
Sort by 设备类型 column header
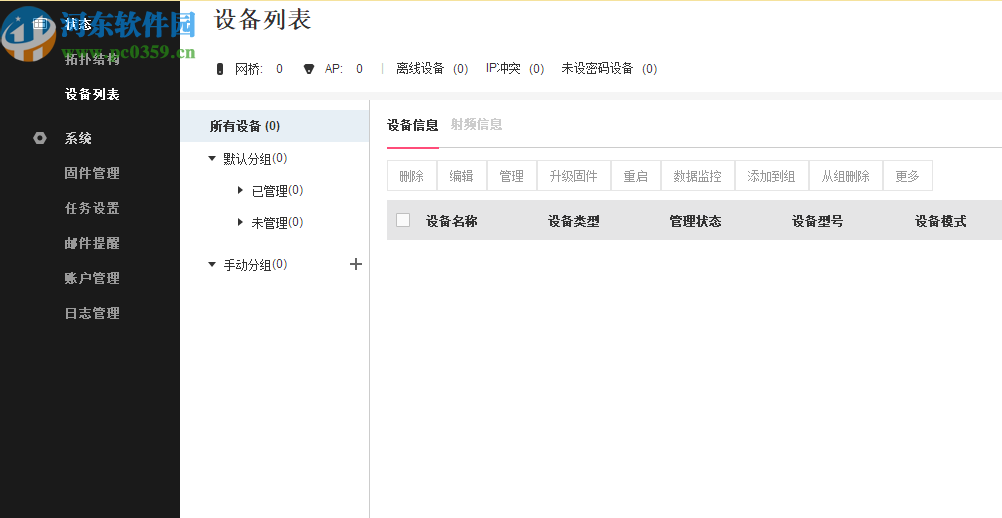pyautogui.click(x=574, y=221)
